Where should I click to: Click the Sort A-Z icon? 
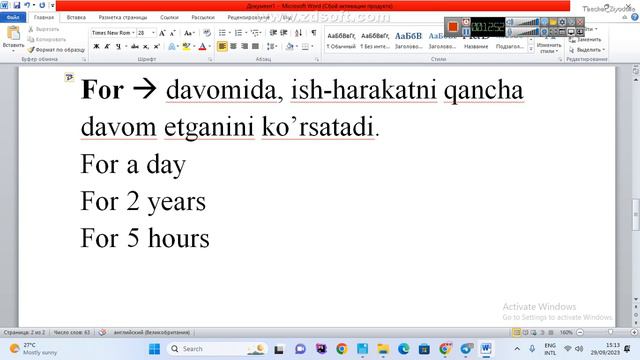click(x=298, y=33)
